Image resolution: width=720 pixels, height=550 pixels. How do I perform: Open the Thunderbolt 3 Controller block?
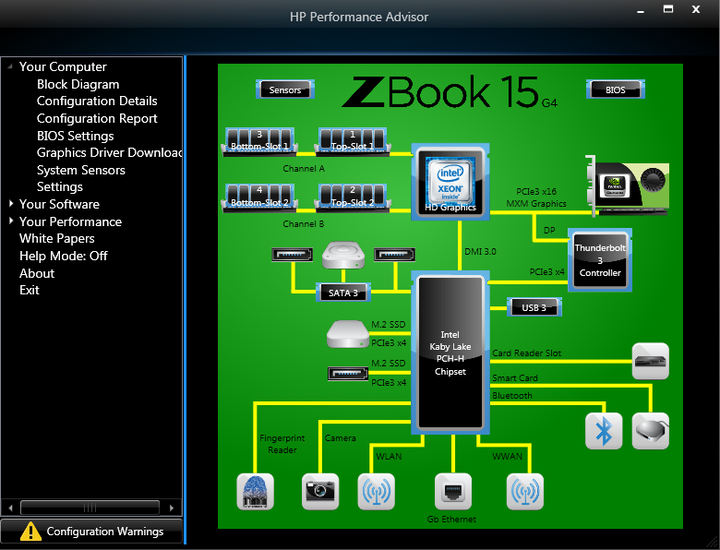coord(600,260)
